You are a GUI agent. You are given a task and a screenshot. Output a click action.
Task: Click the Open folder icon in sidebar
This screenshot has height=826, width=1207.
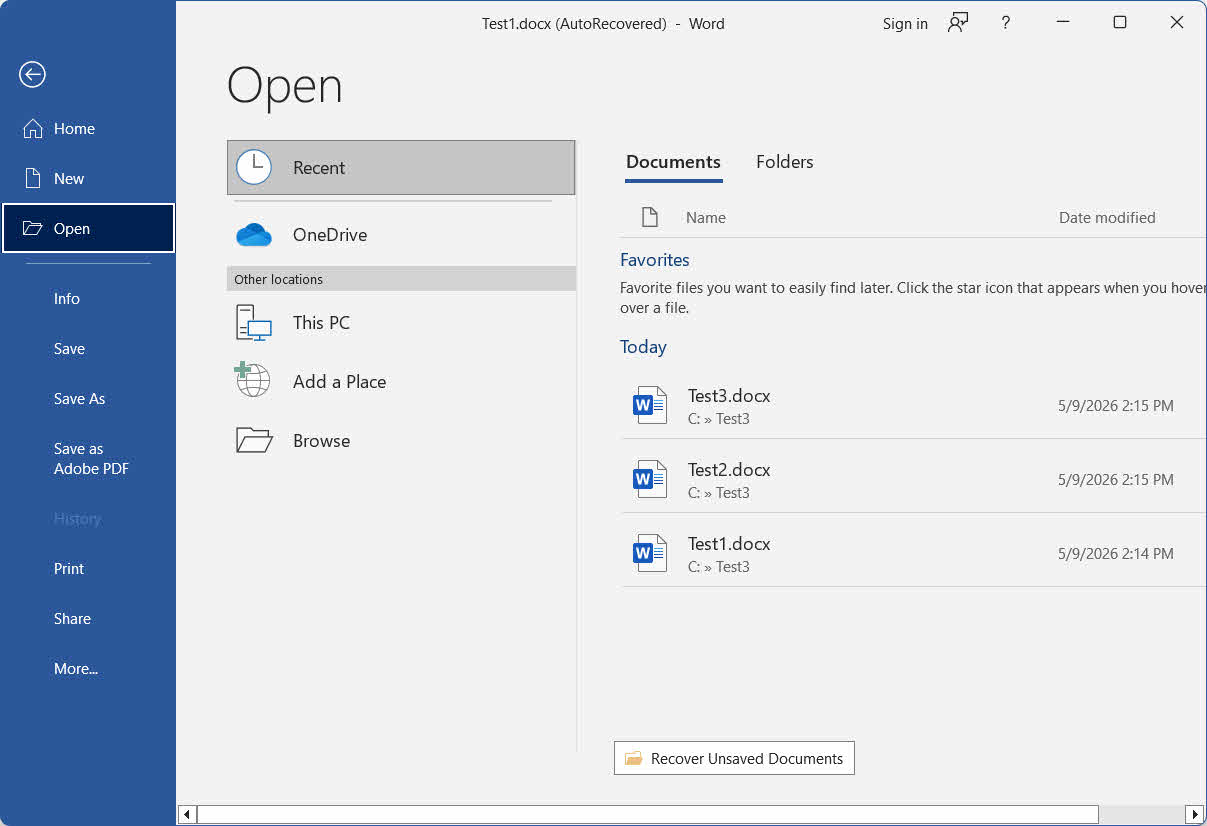[x=33, y=228]
